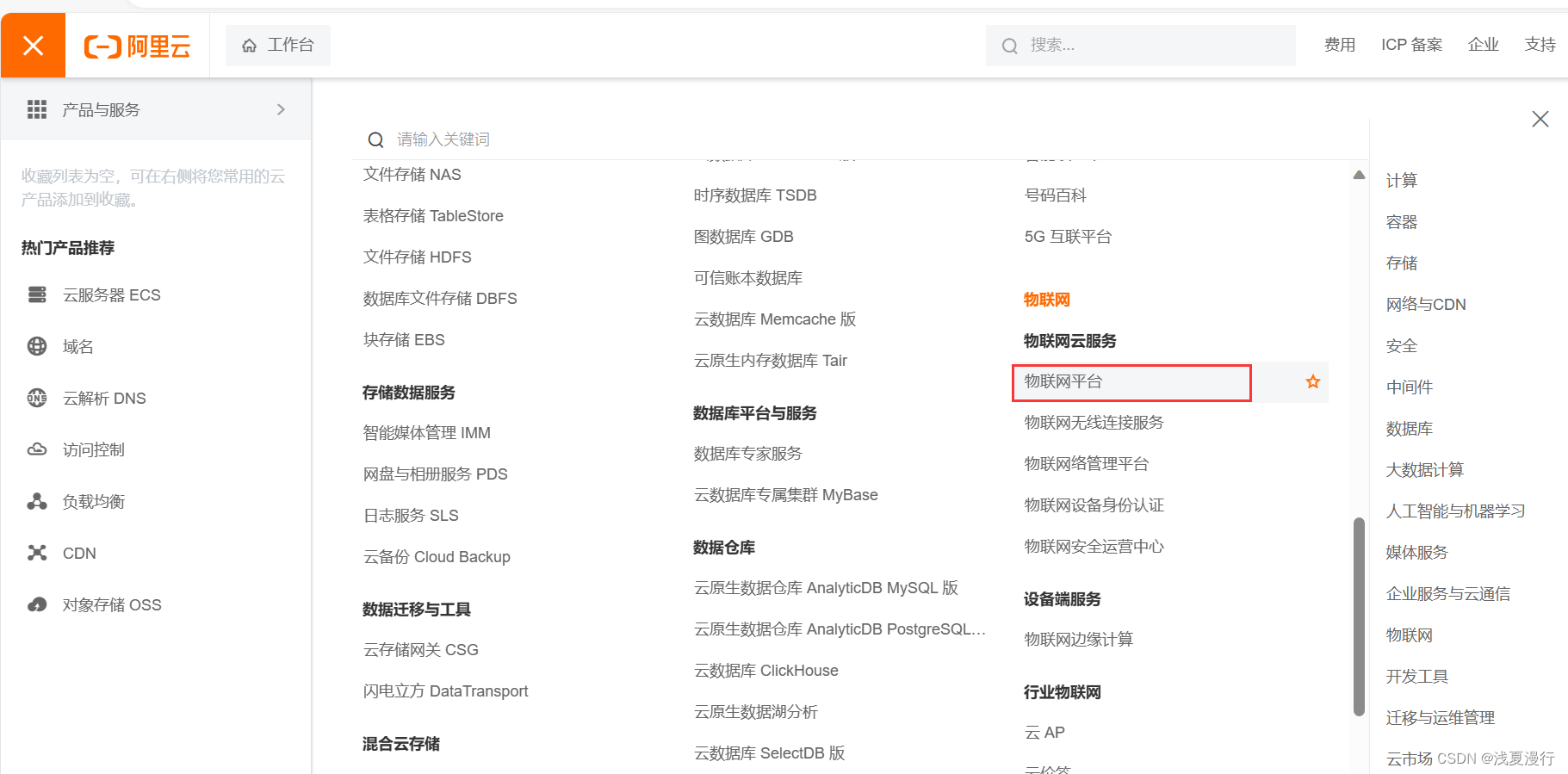Open 云数据库 ClickHouse
Viewport: 1568px width, 774px height.
[766, 670]
